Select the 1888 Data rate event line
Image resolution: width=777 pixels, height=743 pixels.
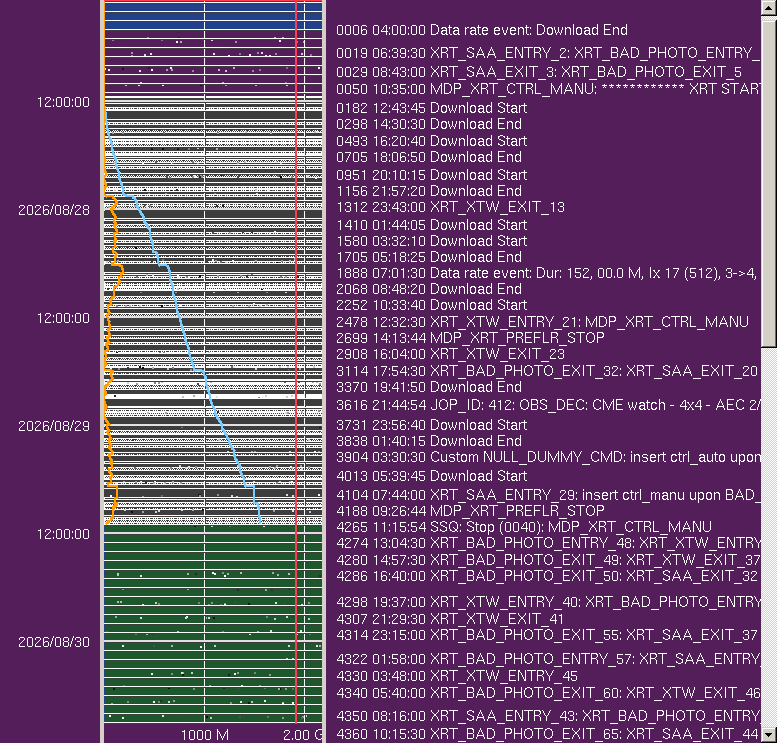point(546,273)
